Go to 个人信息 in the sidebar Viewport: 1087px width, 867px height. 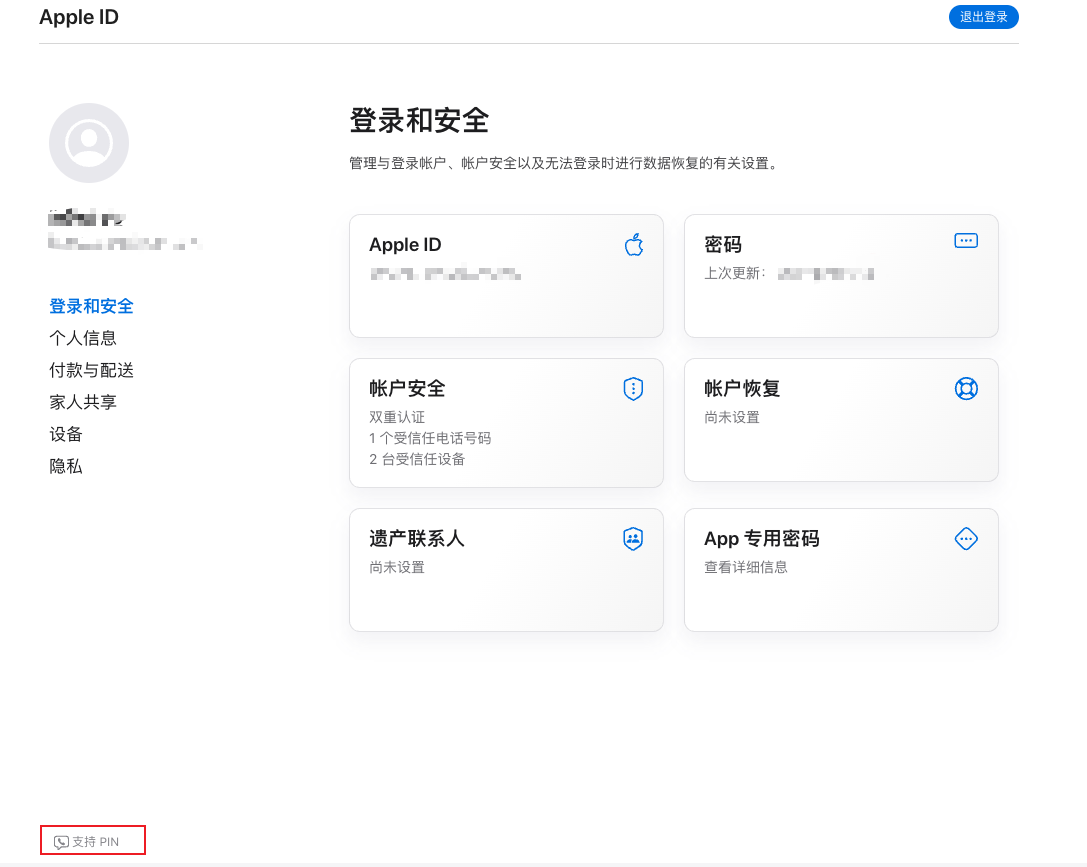point(83,338)
